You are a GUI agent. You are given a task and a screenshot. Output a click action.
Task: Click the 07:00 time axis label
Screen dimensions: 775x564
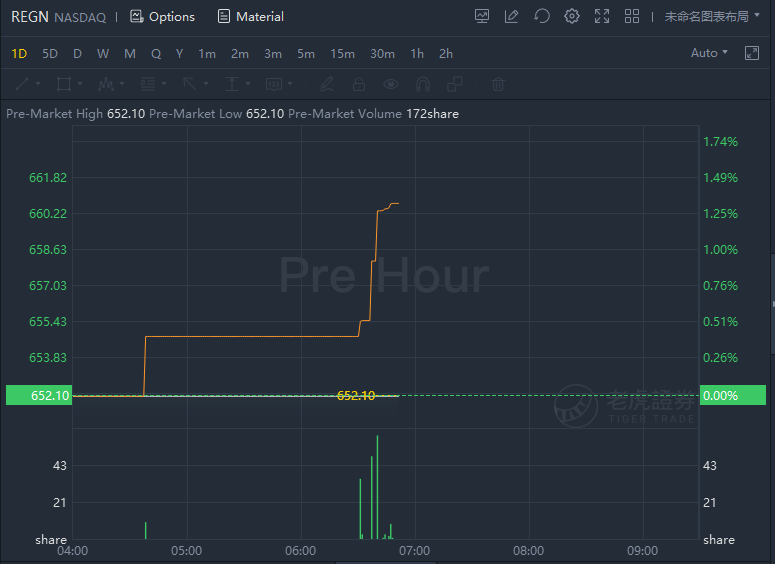[x=415, y=551]
